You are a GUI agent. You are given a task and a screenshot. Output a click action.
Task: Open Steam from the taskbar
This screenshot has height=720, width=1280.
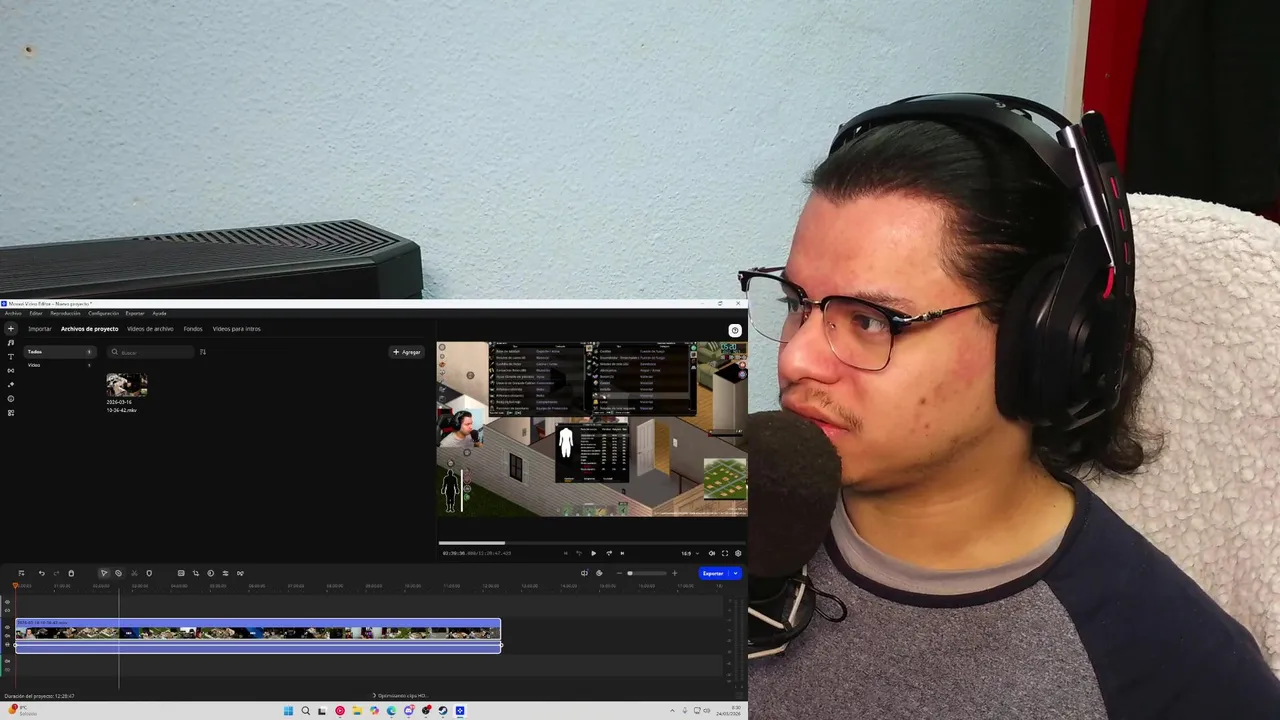tap(443, 711)
